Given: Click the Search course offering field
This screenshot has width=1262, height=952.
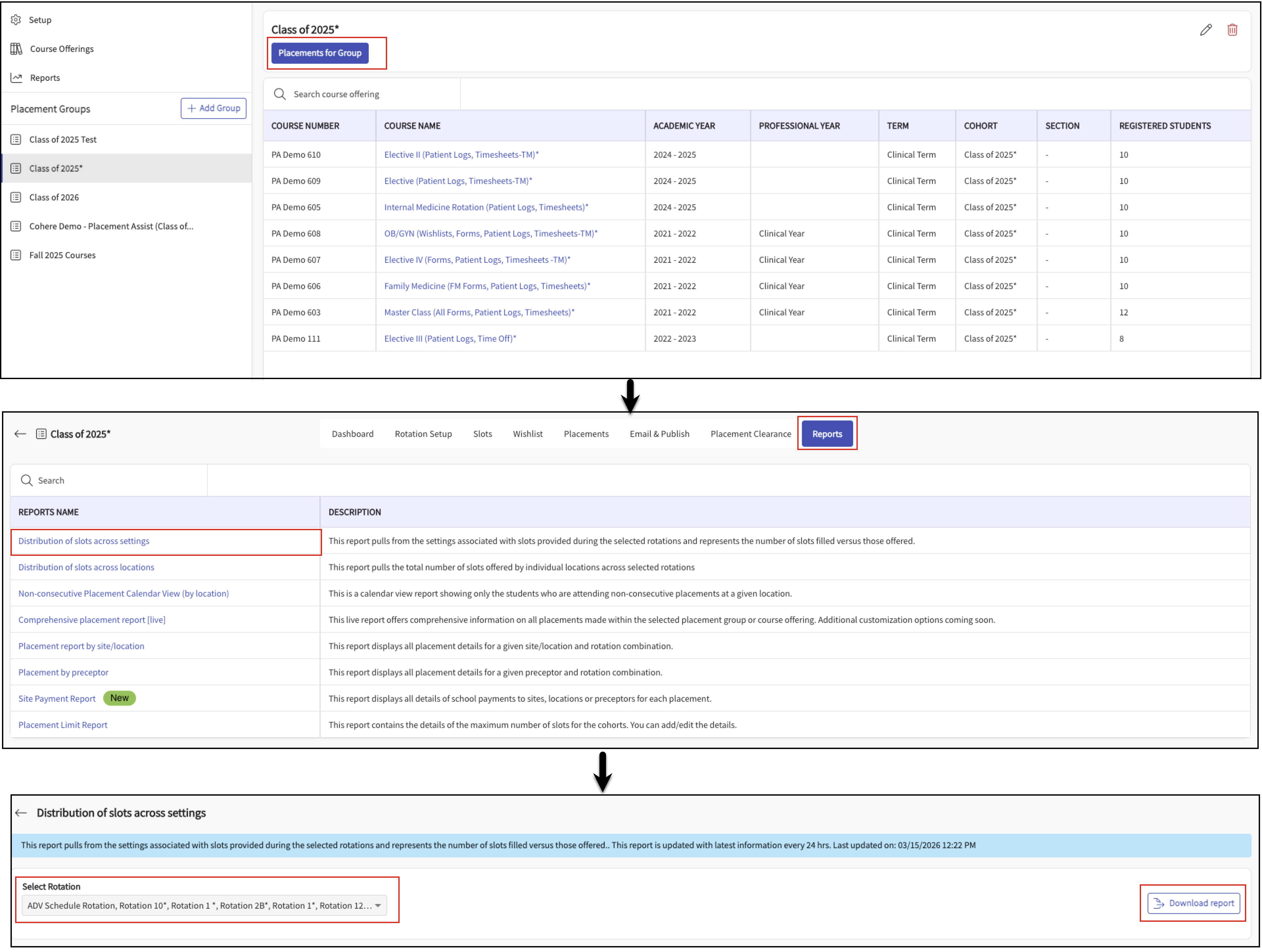Looking at the screenshot, I should point(336,94).
